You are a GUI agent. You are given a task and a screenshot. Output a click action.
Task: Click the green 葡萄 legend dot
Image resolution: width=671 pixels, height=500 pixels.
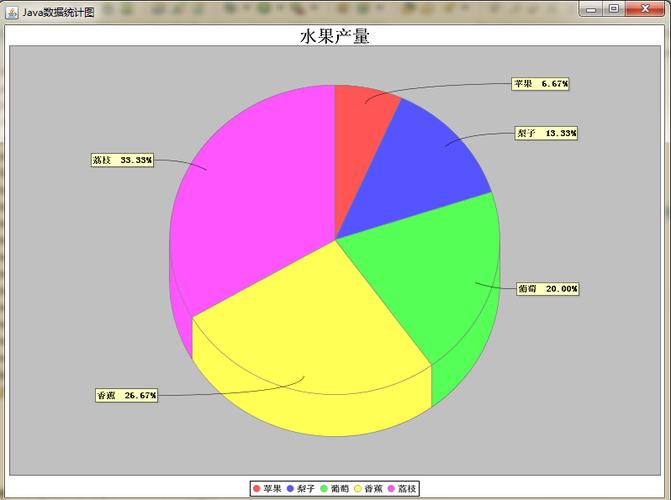[324, 488]
